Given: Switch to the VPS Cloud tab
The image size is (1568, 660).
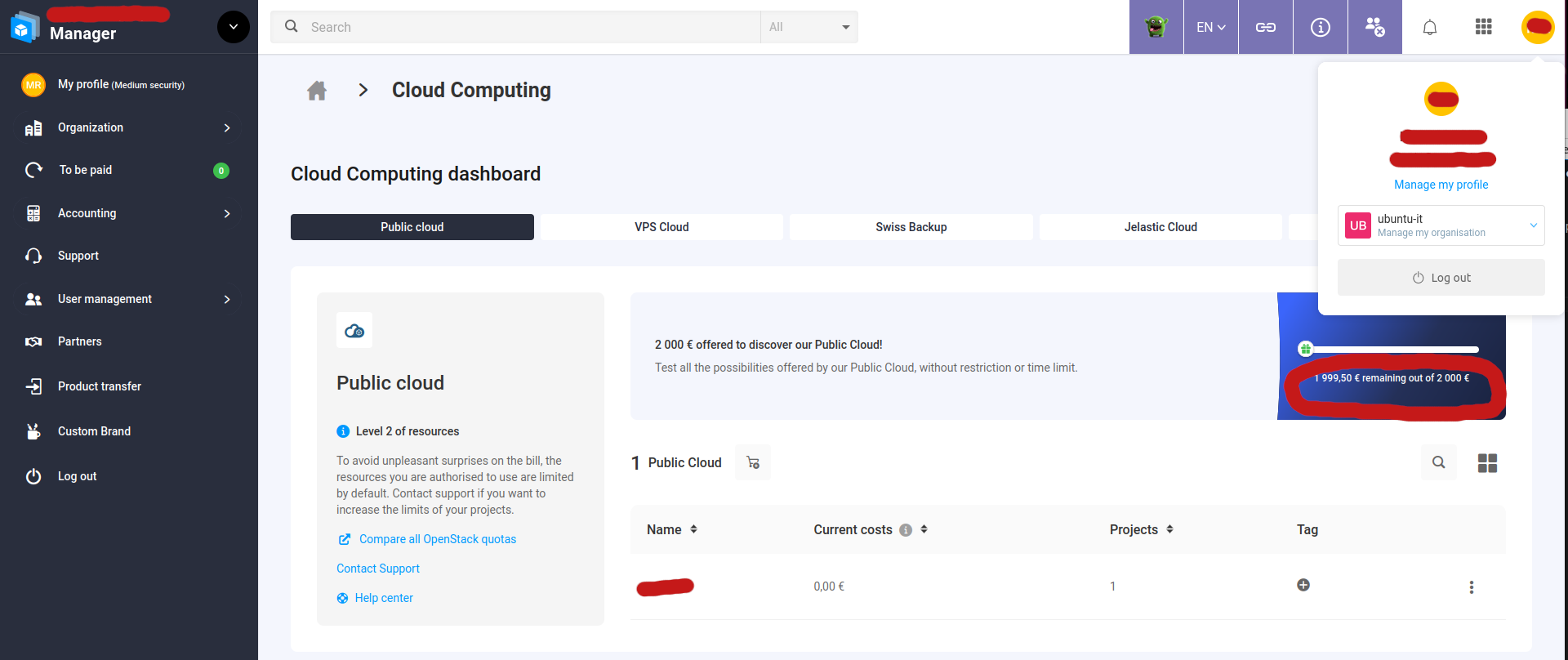Looking at the screenshot, I should point(661,227).
